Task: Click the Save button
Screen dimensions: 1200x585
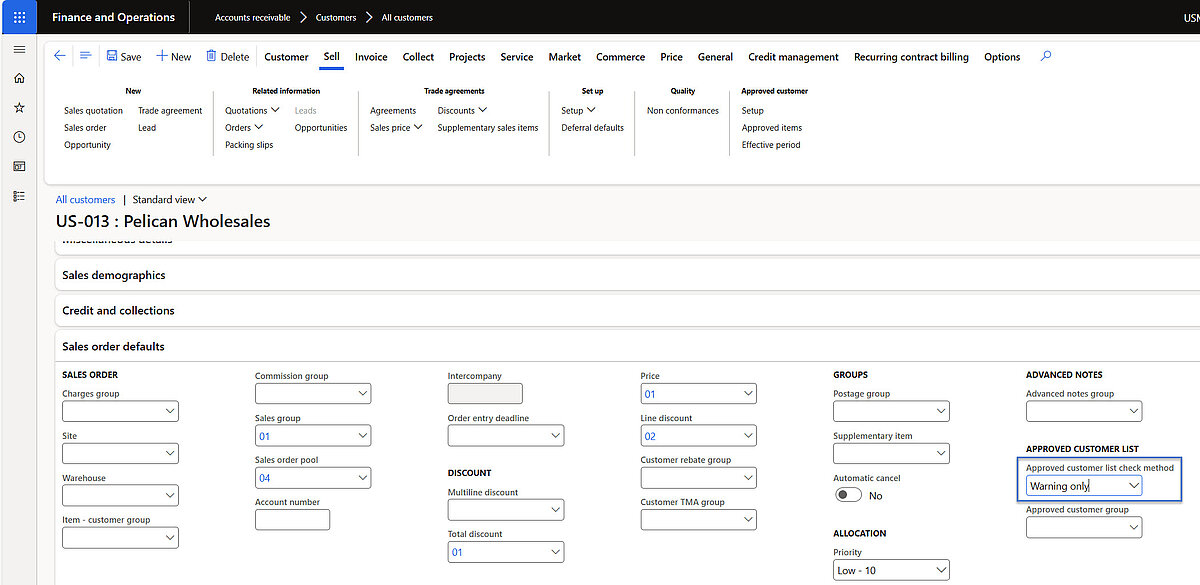Action: (124, 57)
